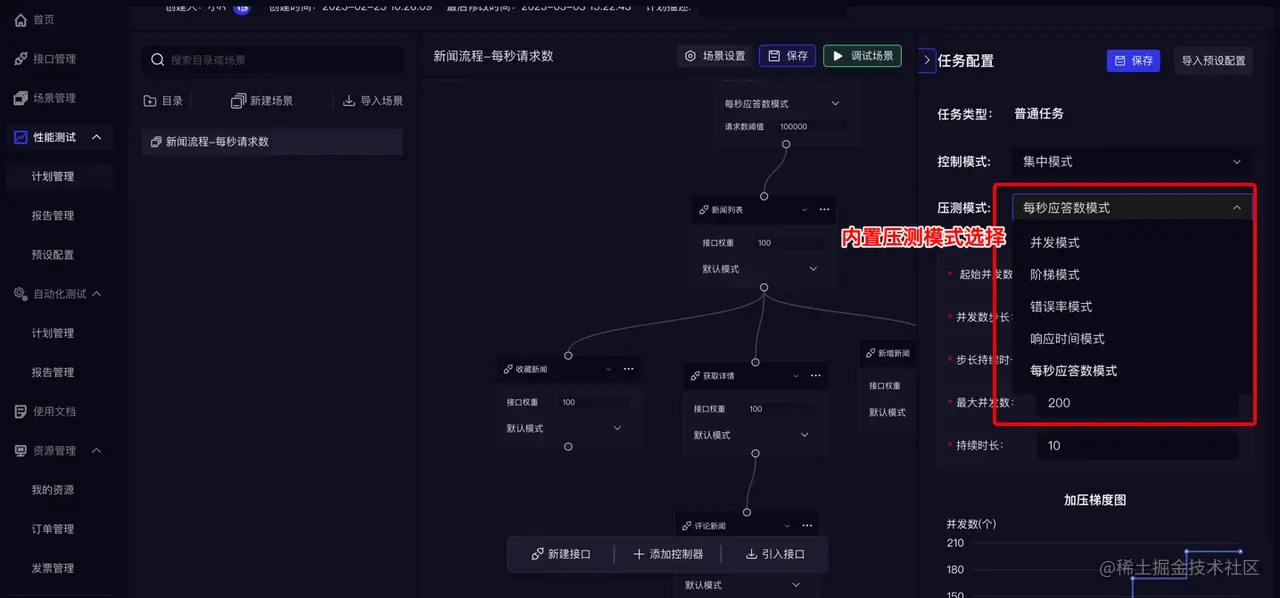Viewport: 1280px width, 598px height.
Task: Close the 压测模式 每秒应答数模式 dropdown
Action: (x=1132, y=208)
